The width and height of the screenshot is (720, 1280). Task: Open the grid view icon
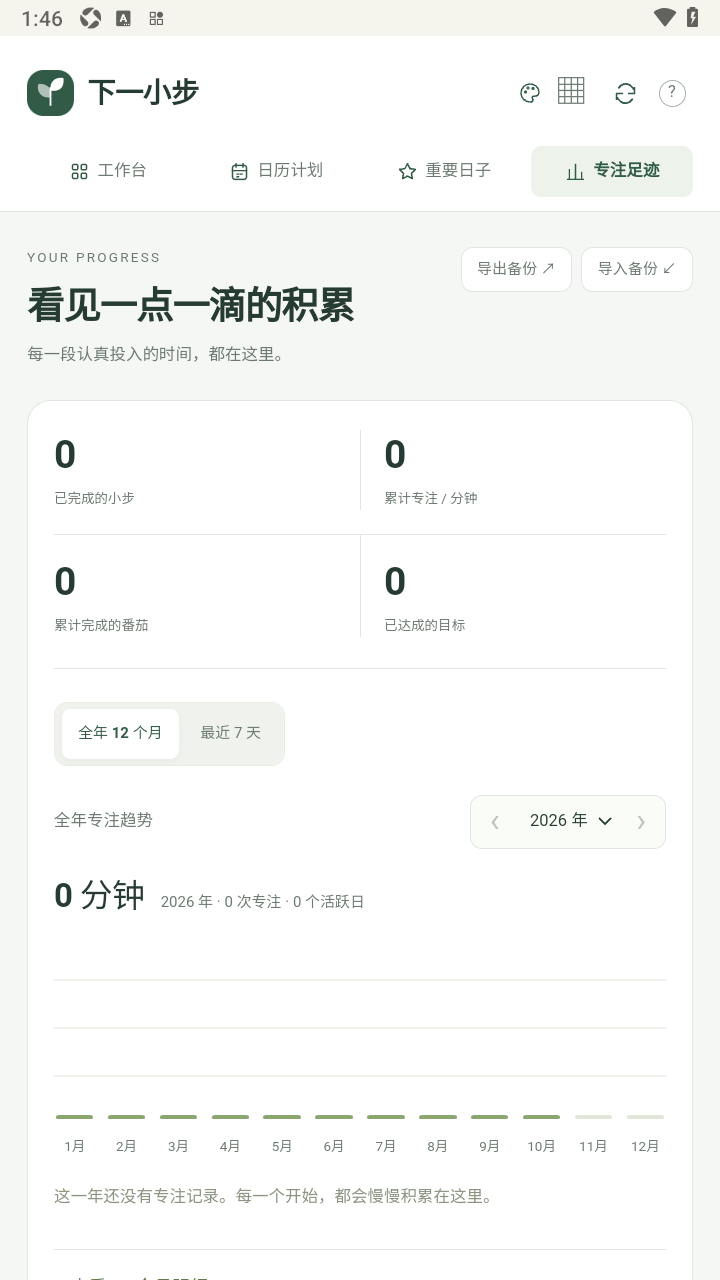coord(571,90)
